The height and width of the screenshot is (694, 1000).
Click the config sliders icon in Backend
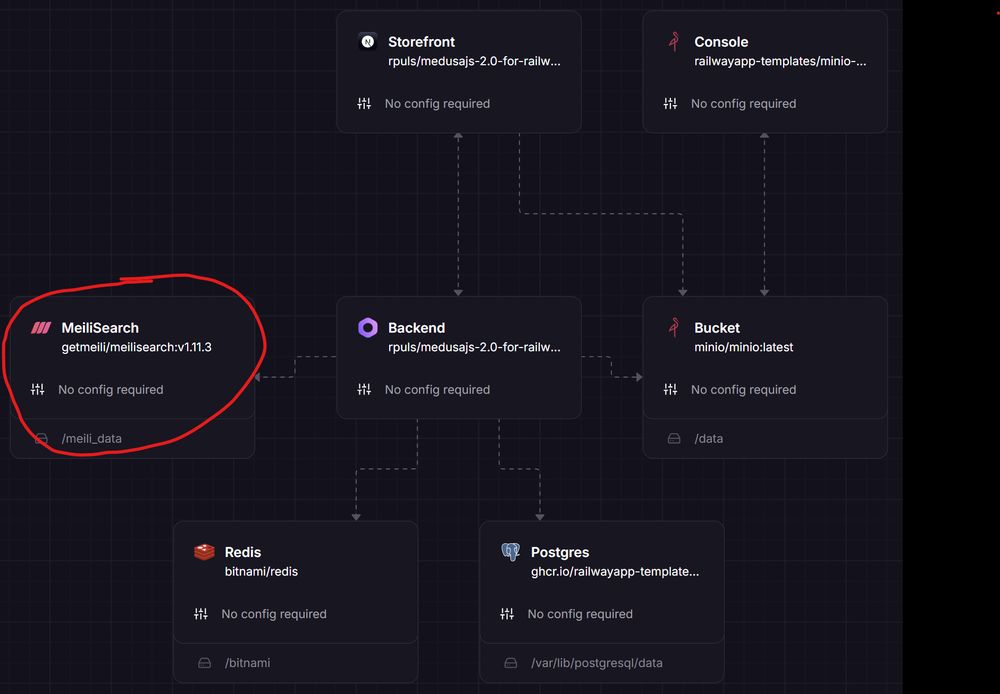[364, 389]
